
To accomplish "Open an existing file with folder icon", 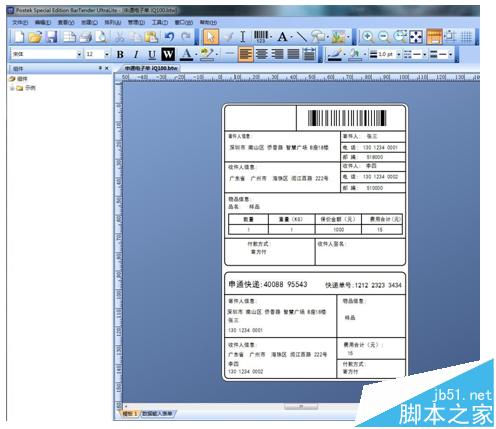I will (35, 37).
